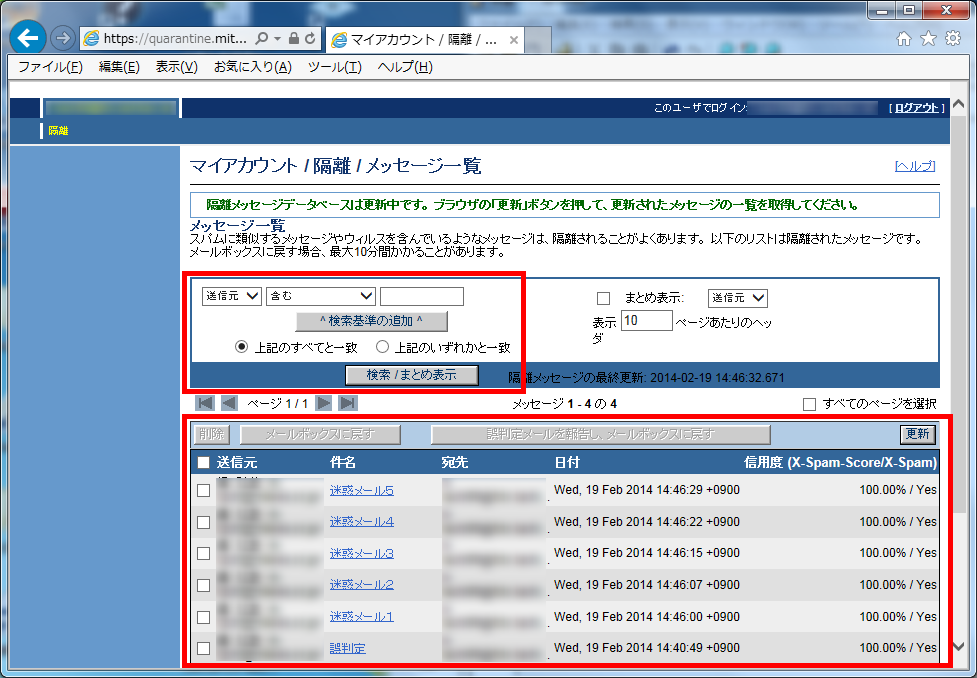Check the 迷惑メール1 row checkbox

click(x=203, y=617)
